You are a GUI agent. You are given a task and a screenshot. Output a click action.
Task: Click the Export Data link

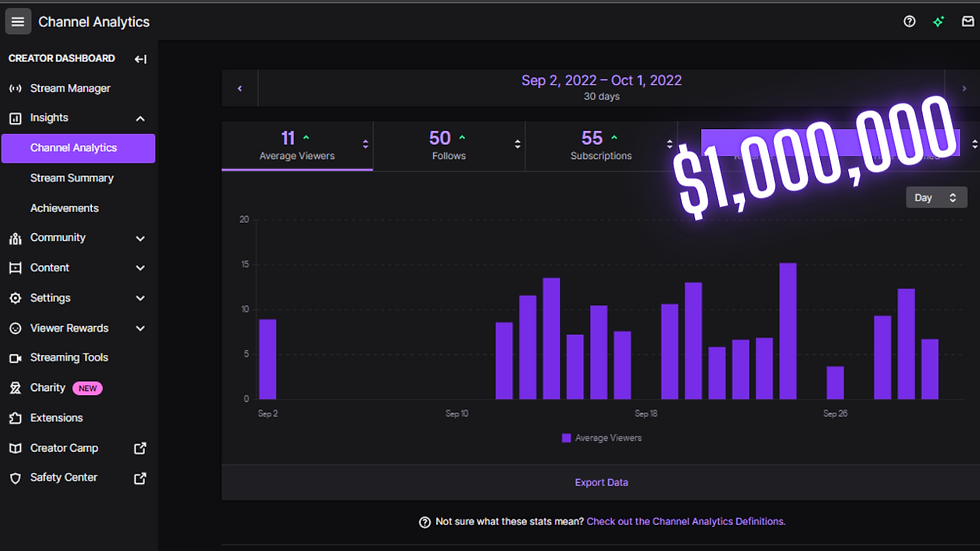(601, 482)
